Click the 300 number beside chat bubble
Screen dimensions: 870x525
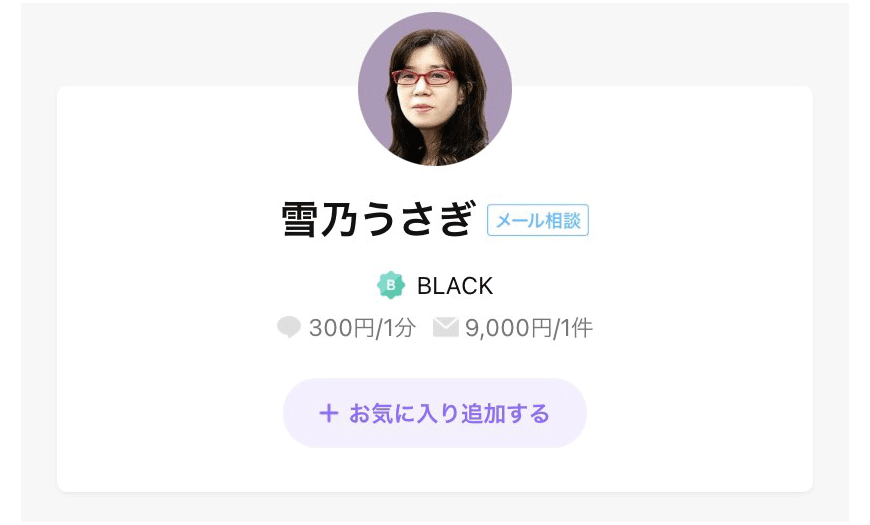(x=331, y=328)
